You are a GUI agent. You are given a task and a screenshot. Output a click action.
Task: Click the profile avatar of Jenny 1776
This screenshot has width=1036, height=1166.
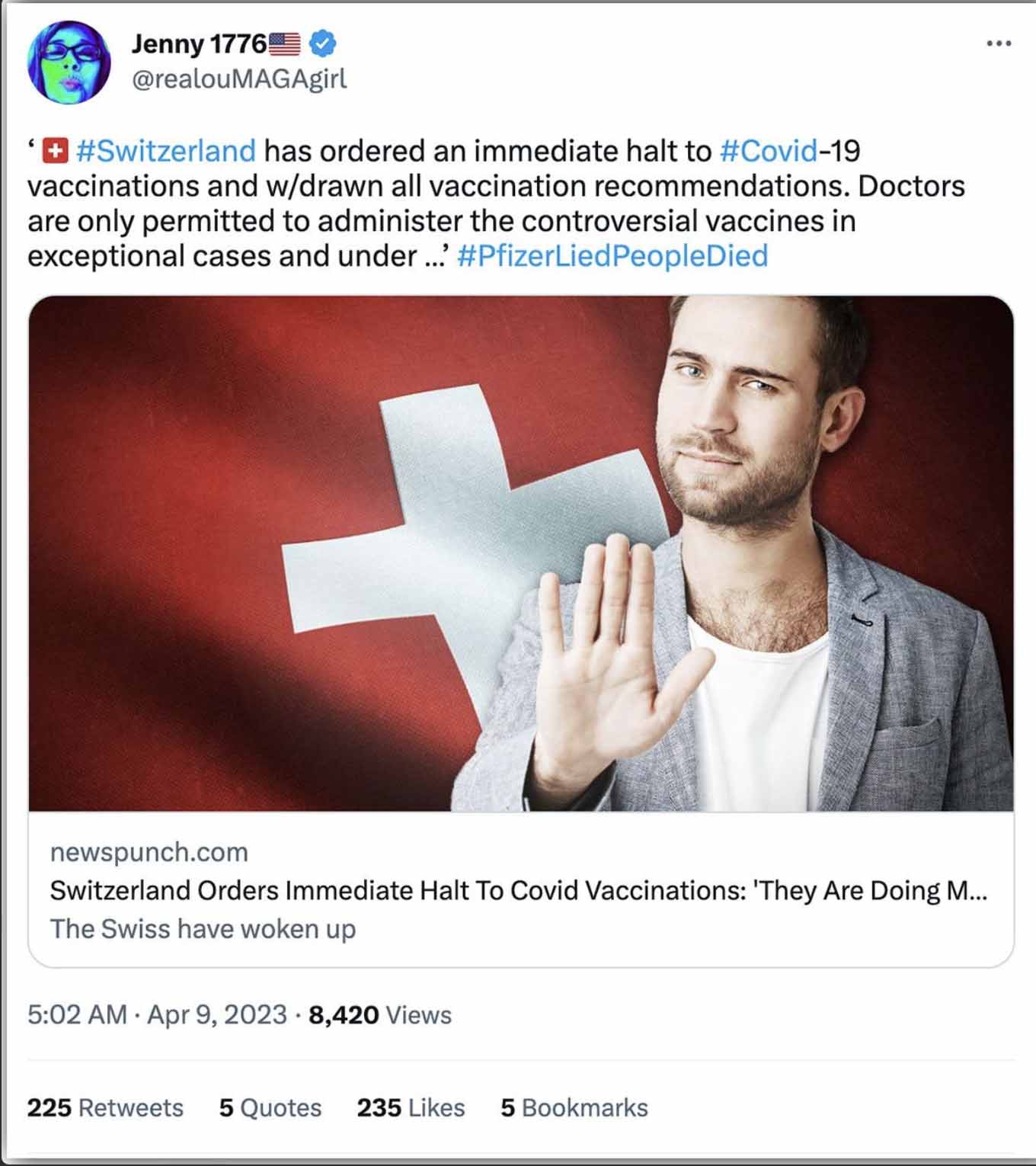coord(69,62)
